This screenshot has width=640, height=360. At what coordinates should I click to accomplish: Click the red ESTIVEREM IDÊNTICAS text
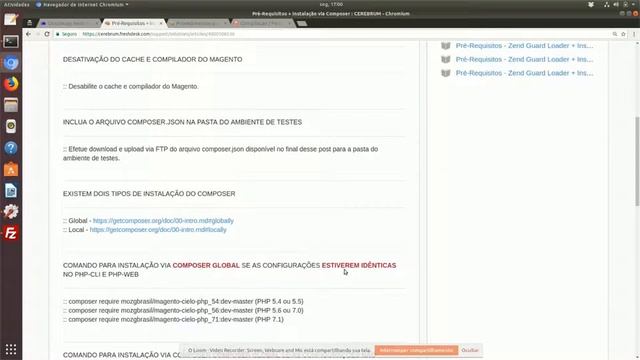point(359,265)
